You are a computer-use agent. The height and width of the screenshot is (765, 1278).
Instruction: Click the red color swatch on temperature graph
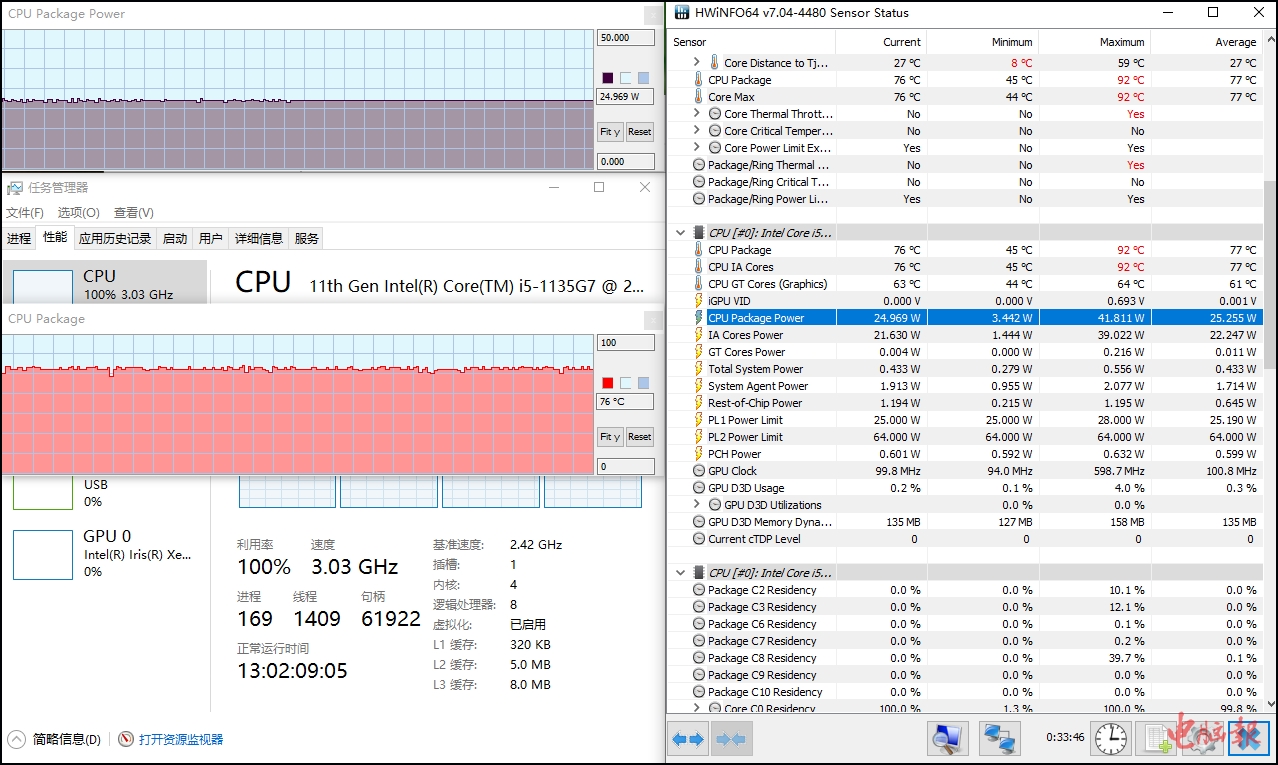pyautogui.click(x=608, y=383)
